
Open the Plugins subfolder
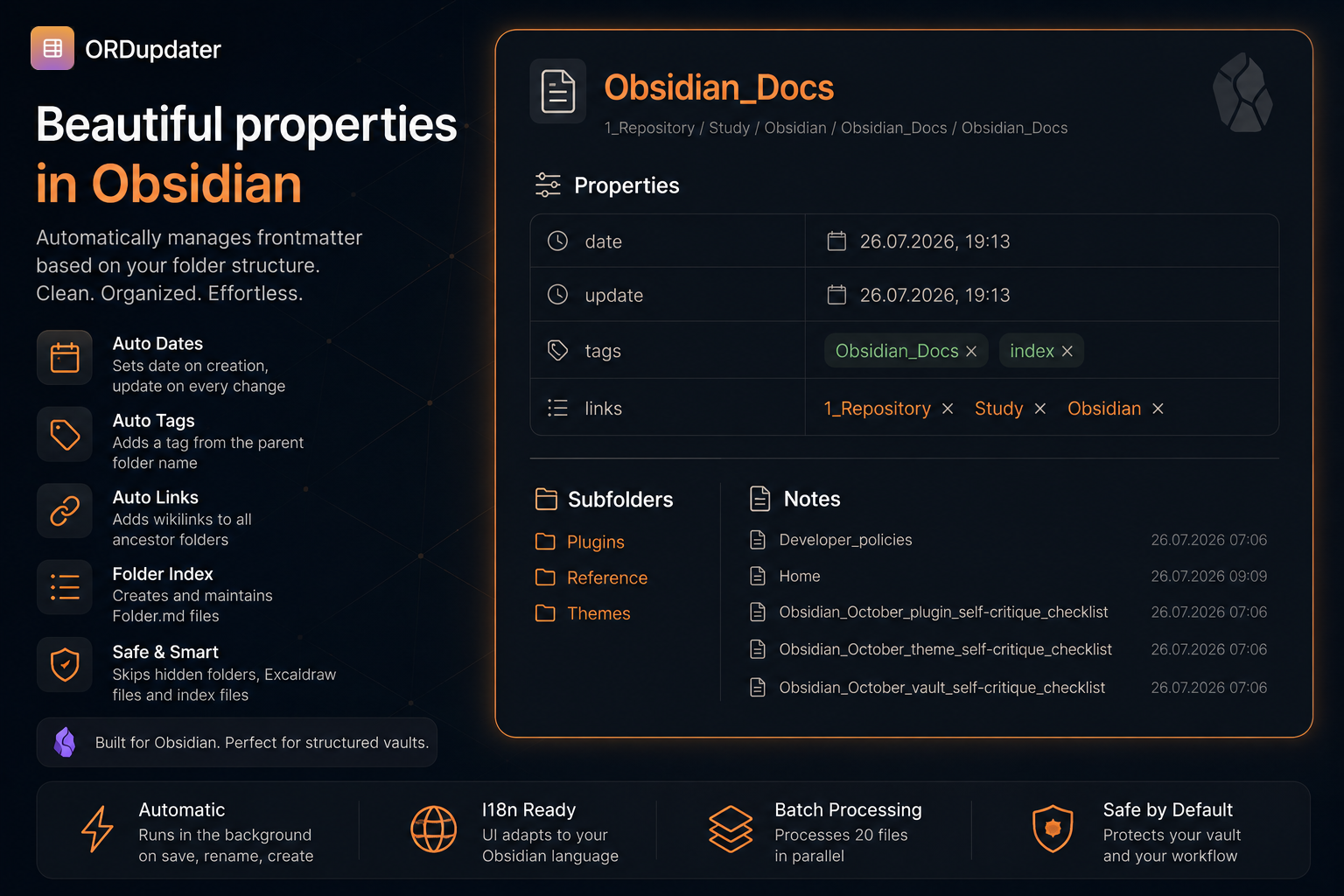tap(596, 542)
